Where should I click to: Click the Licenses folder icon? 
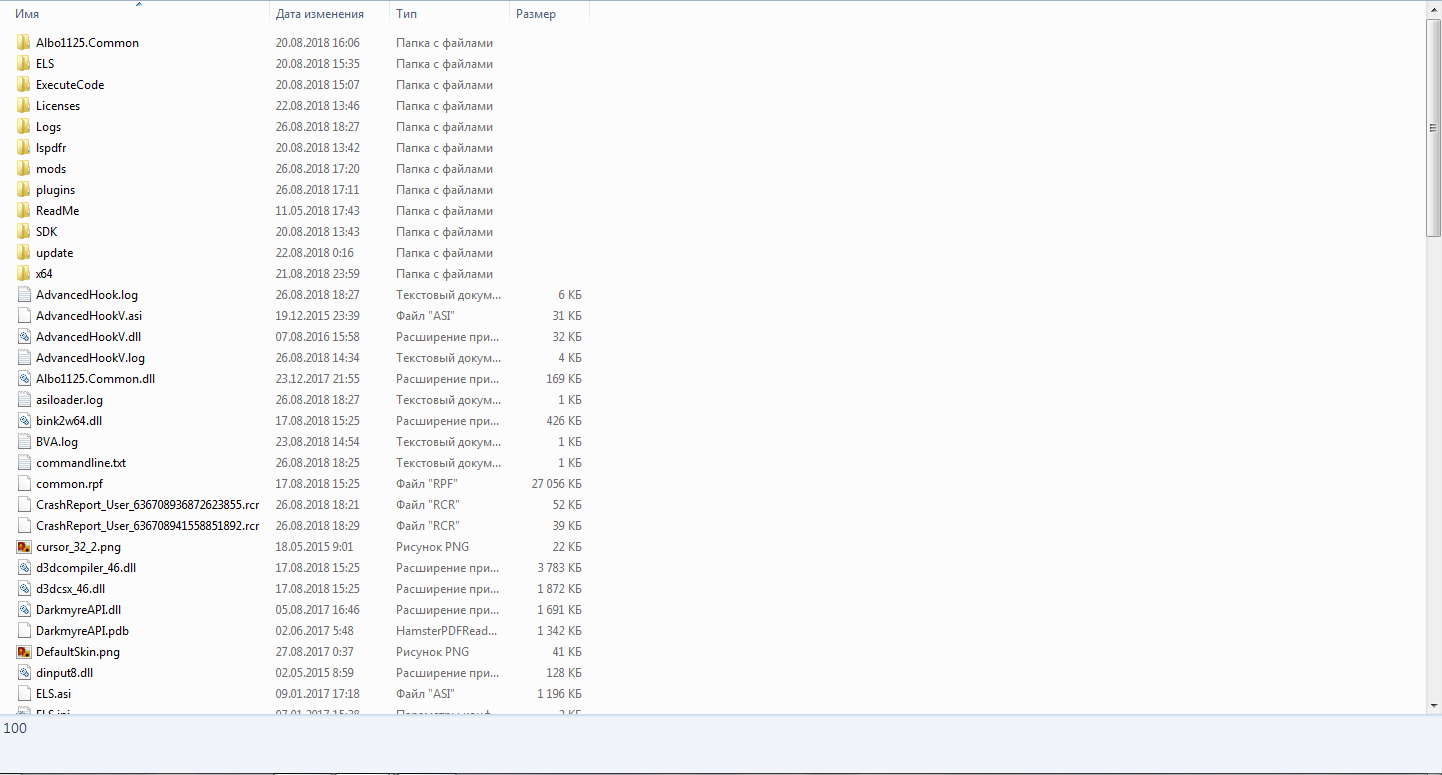click(25, 106)
